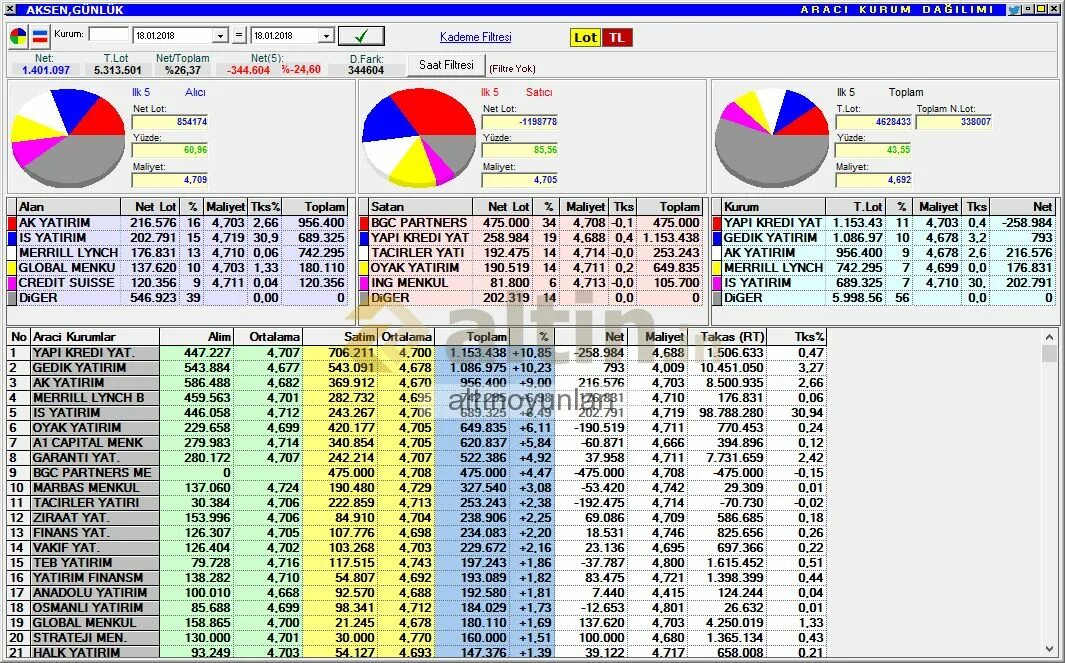
Task: Select the YAPI KREDI YAT. row in main table
Action: click(416, 353)
